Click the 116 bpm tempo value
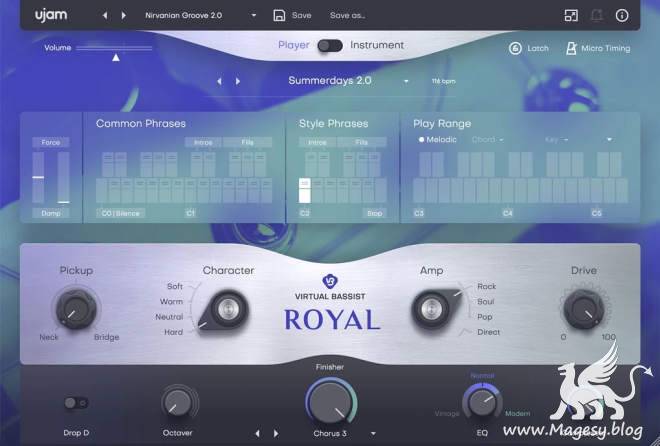 (443, 81)
